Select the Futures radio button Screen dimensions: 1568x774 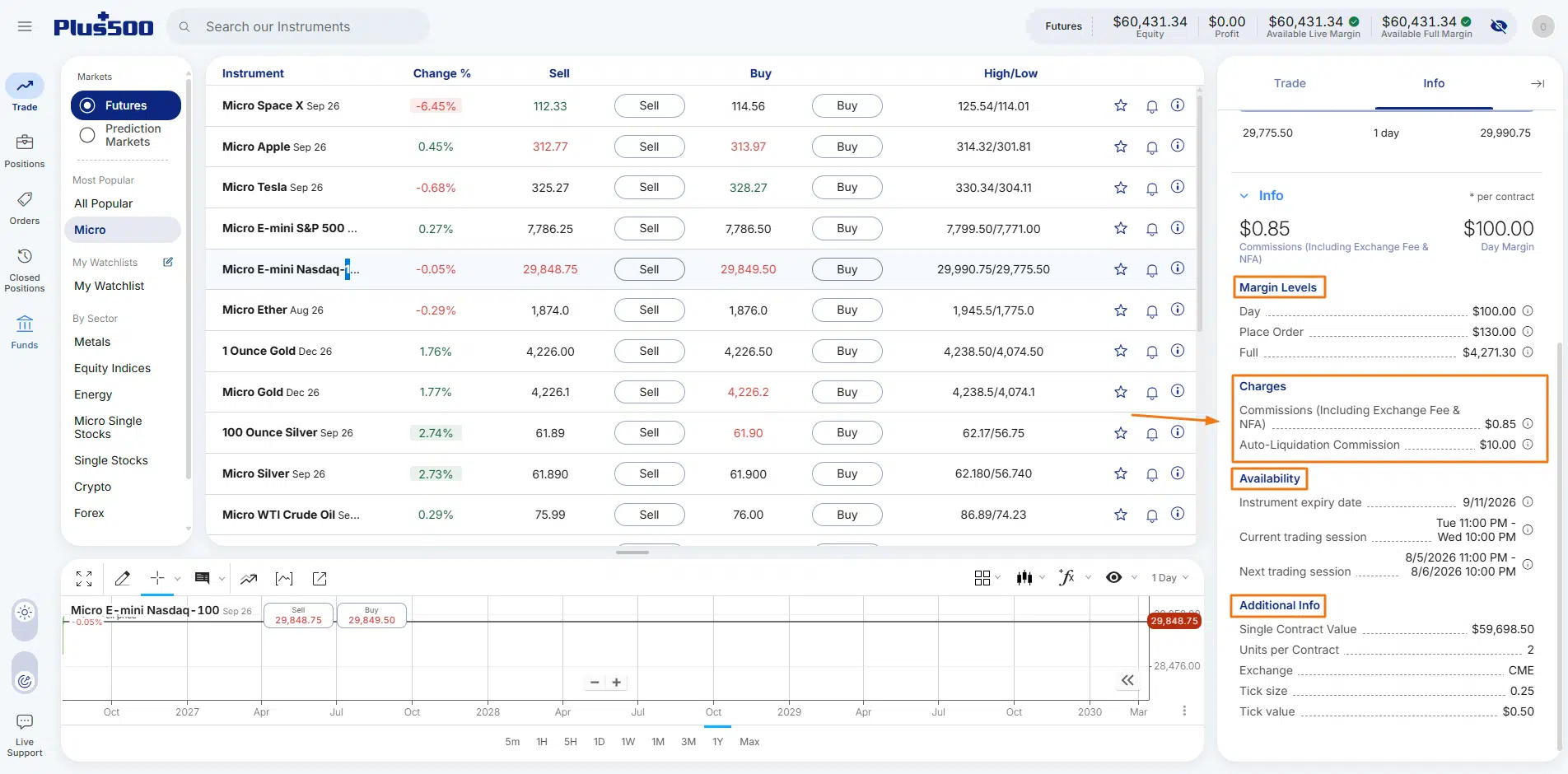(87, 105)
